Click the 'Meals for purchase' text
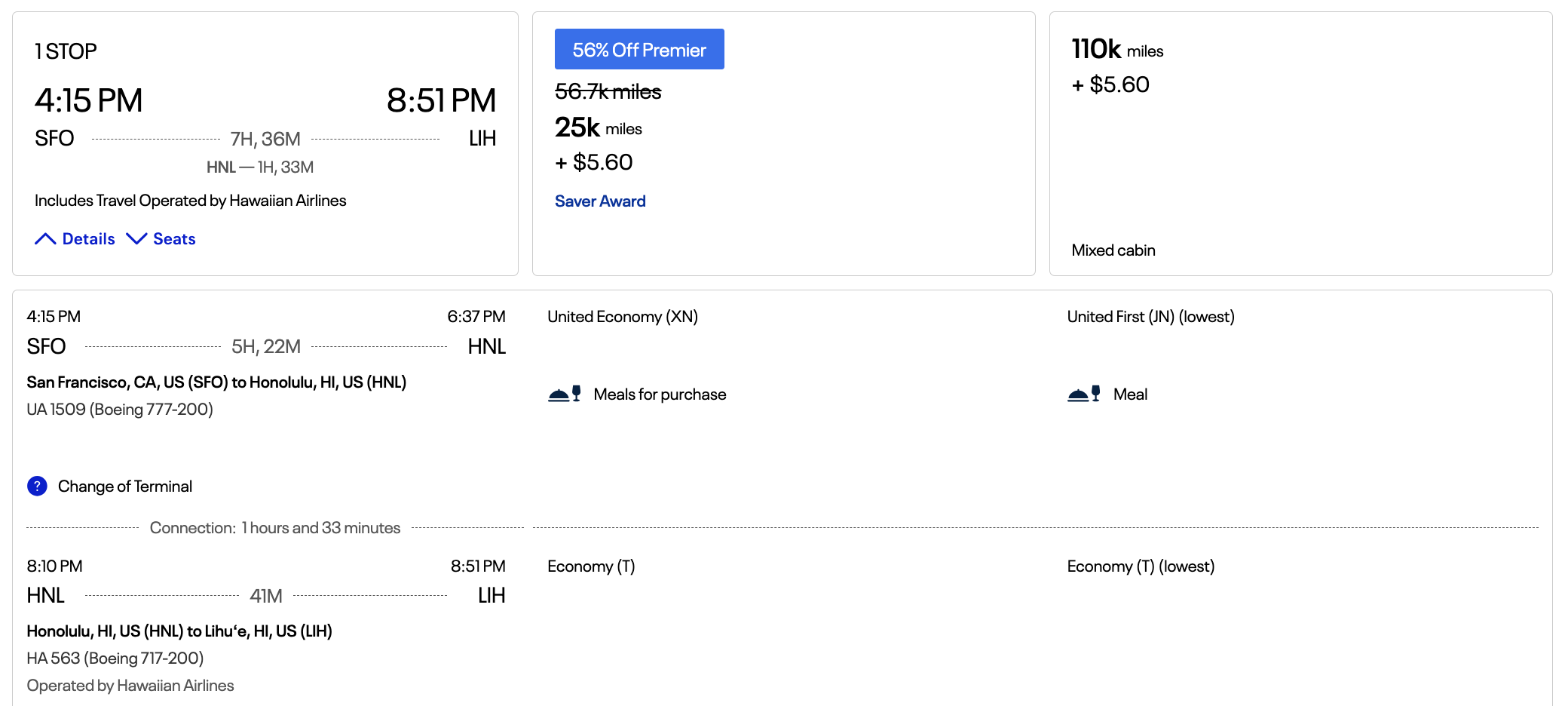The height and width of the screenshot is (706, 1568). click(x=660, y=394)
